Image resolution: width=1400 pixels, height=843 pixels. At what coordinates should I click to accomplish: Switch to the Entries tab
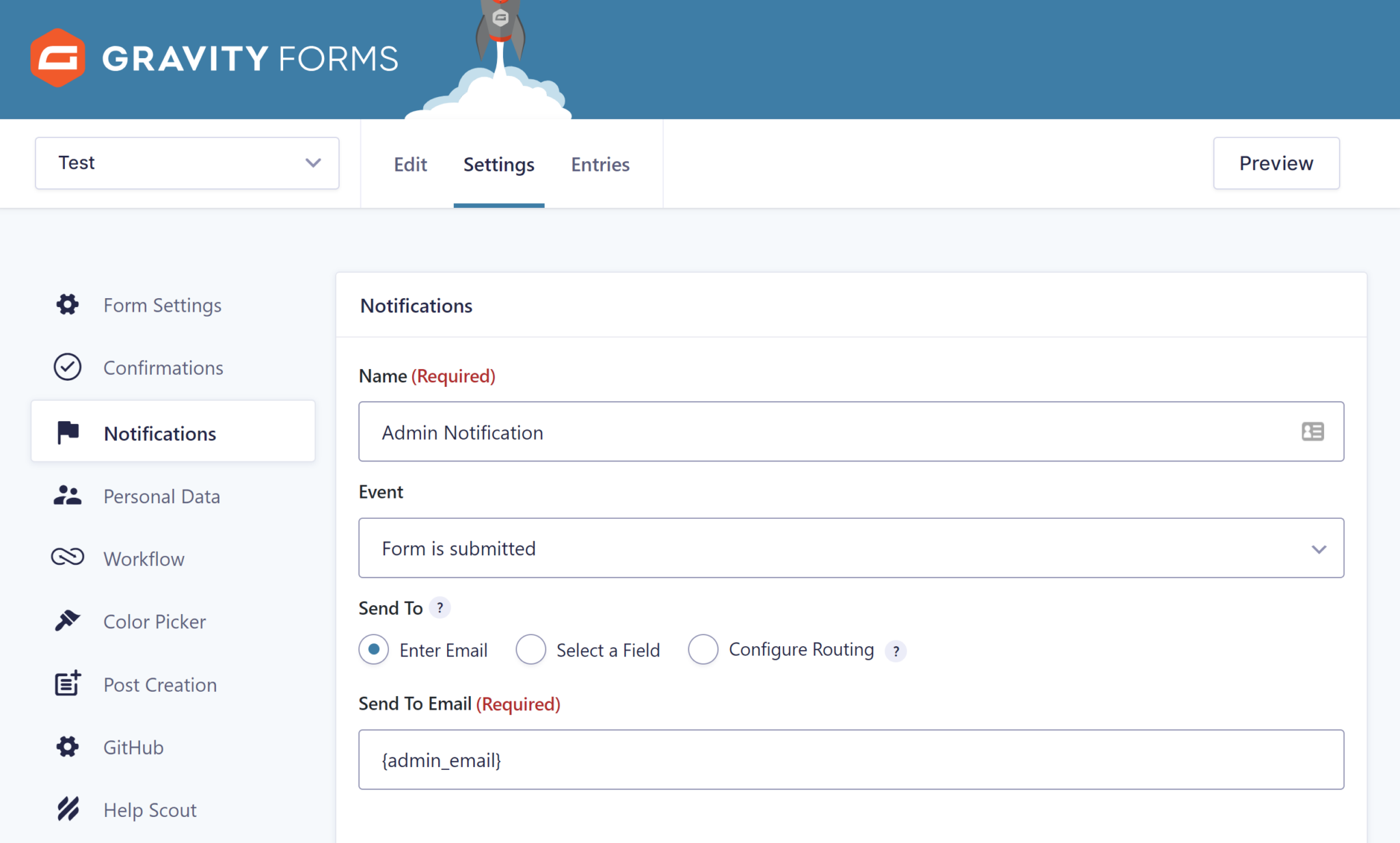tap(600, 164)
